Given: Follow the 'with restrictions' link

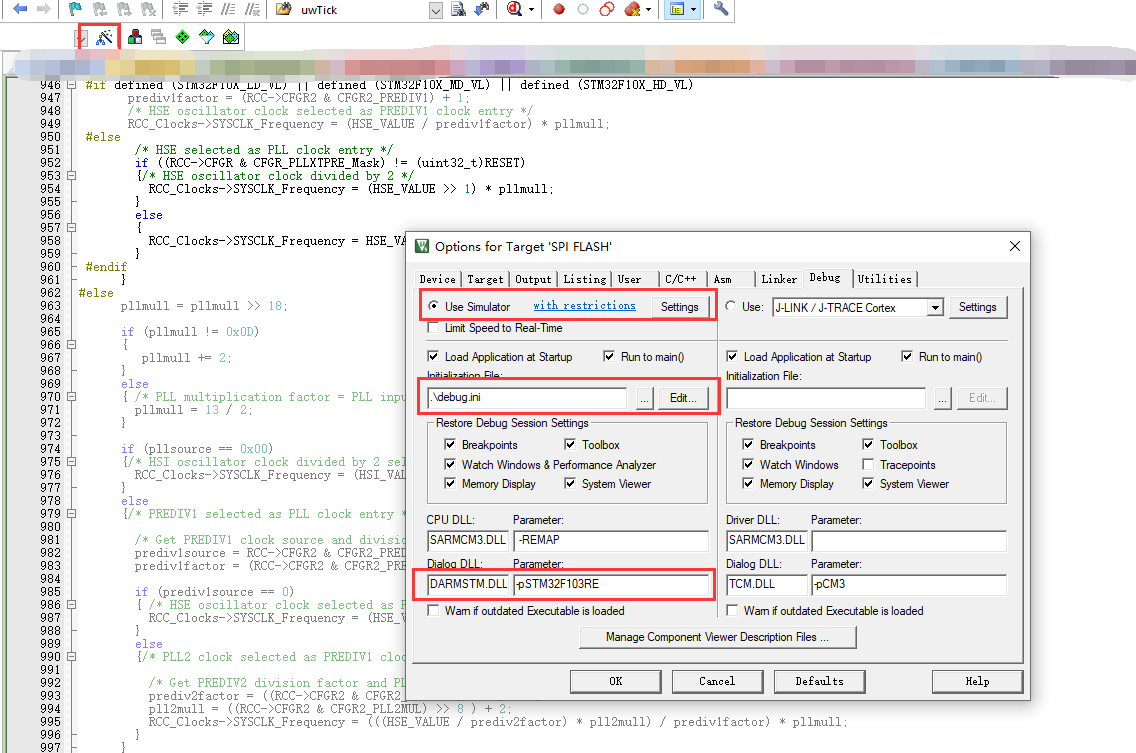Looking at the screenshot, I should click(585, 306).
